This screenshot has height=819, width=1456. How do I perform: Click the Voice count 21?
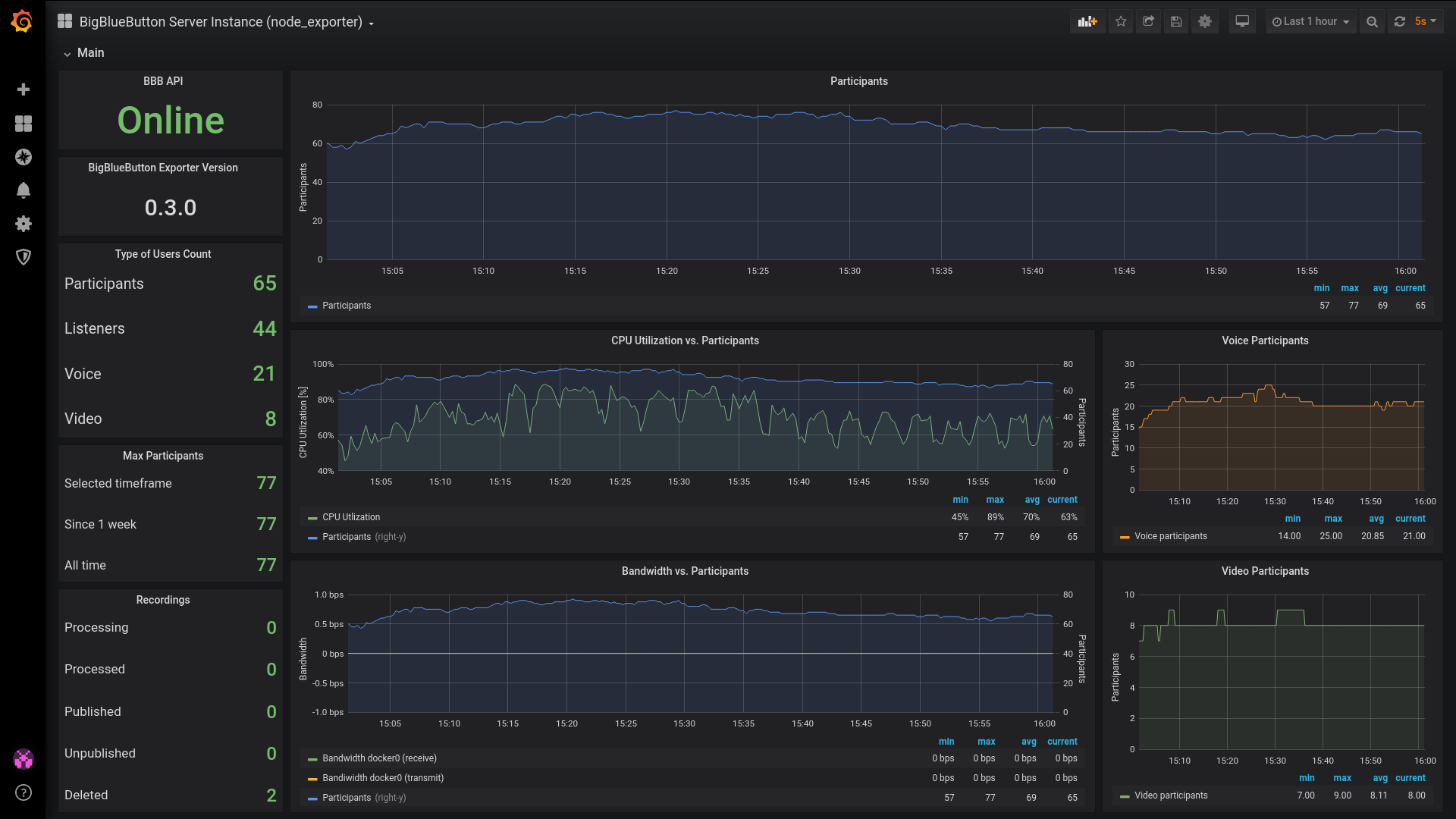click(264, 374)
